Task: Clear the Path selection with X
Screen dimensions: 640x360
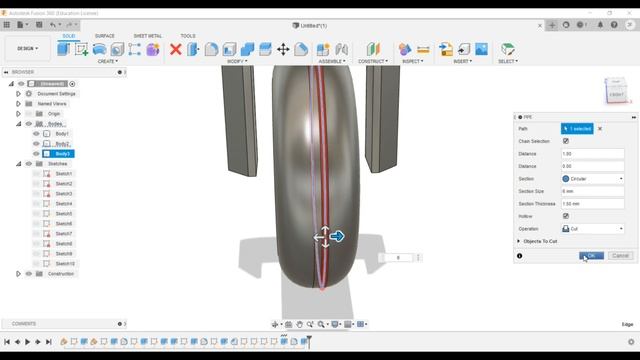Action: coord(600,129)
